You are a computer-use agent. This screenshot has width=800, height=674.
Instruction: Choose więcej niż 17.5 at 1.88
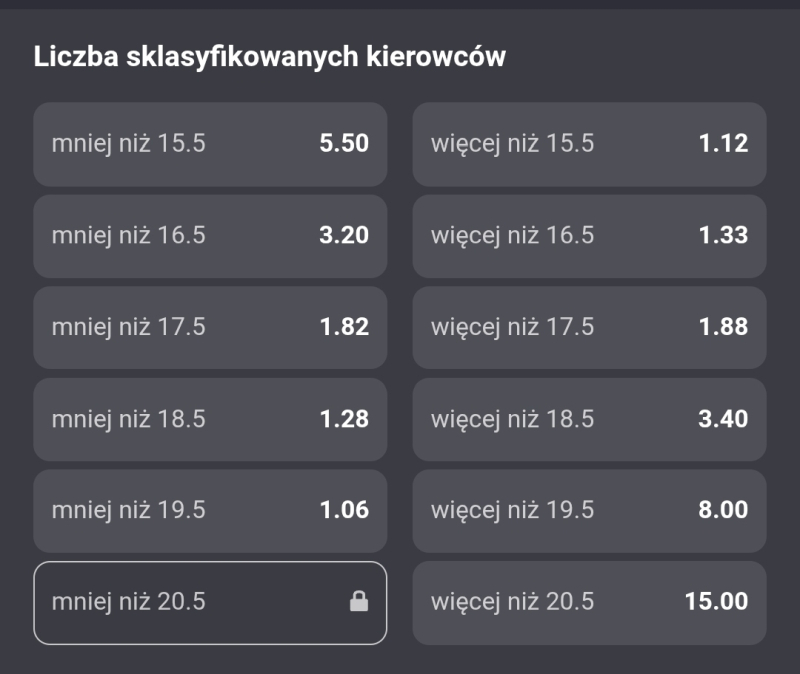(x=589, y=327)
